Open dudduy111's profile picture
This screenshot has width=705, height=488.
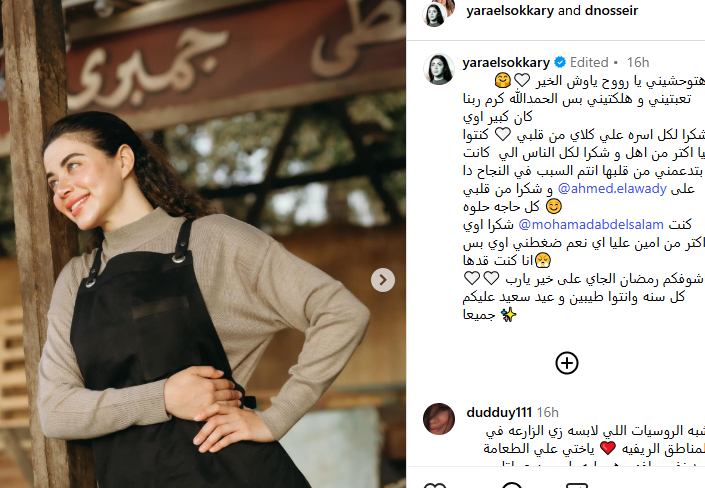438,419
